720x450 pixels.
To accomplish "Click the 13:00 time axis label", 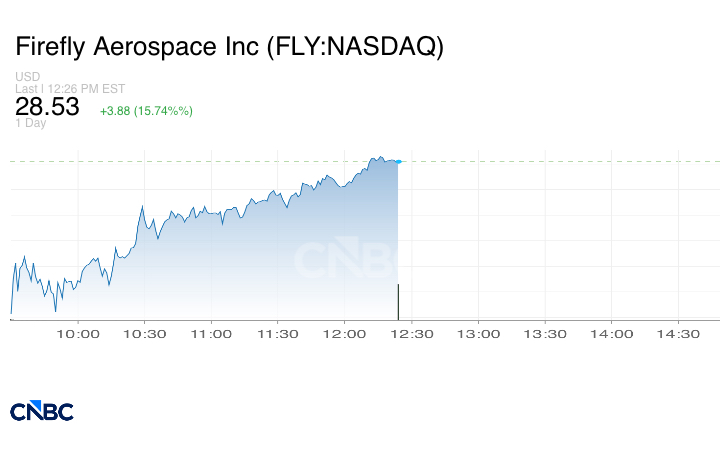I will 478,334.
